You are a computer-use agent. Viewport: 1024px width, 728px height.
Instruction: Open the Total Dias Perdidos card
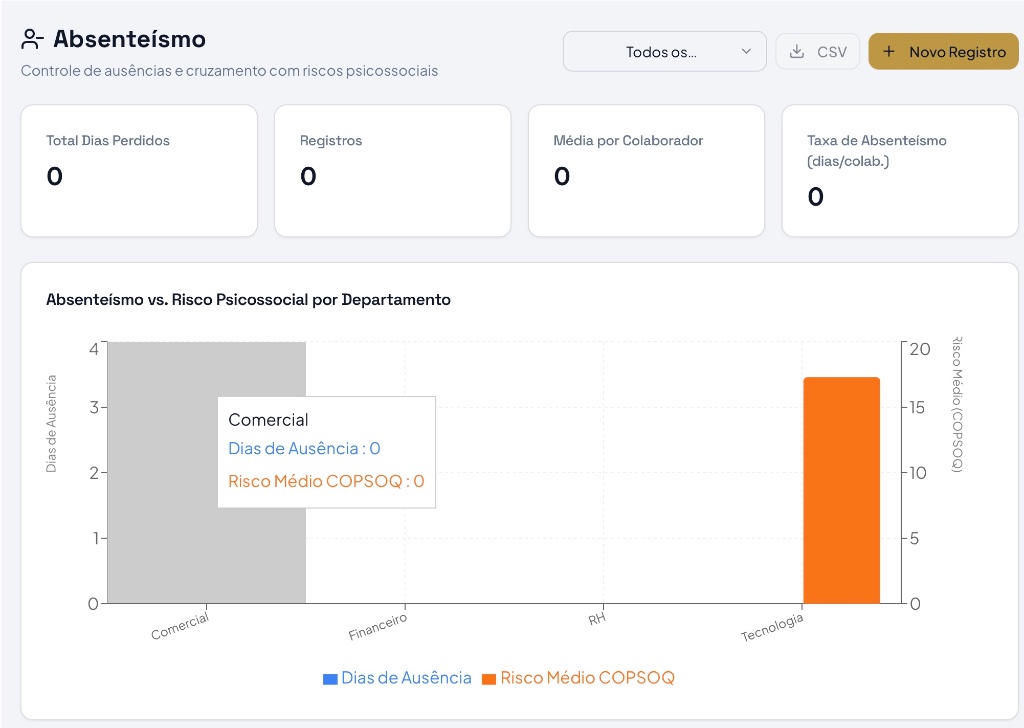click(x=139, y=170)
